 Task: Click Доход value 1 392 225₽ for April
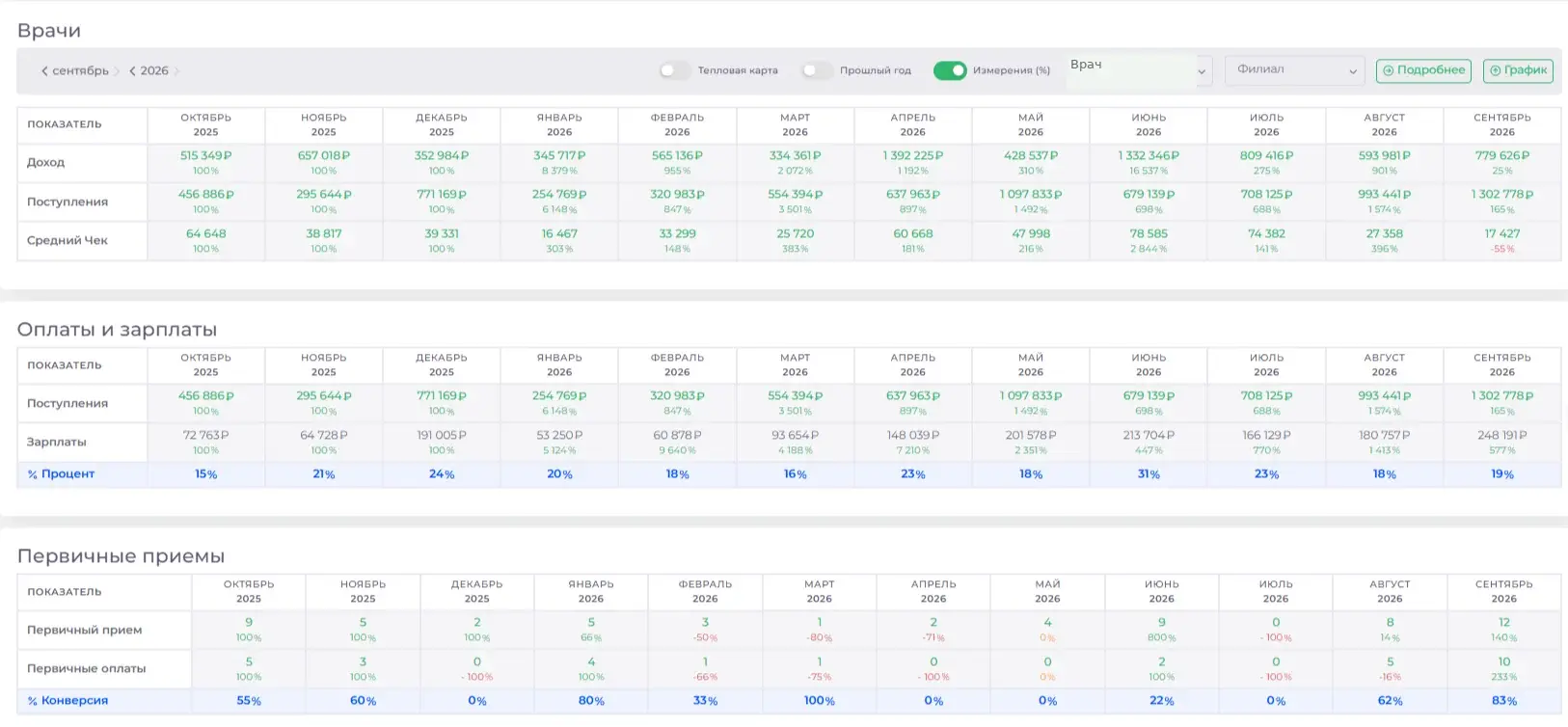[912, 155]
